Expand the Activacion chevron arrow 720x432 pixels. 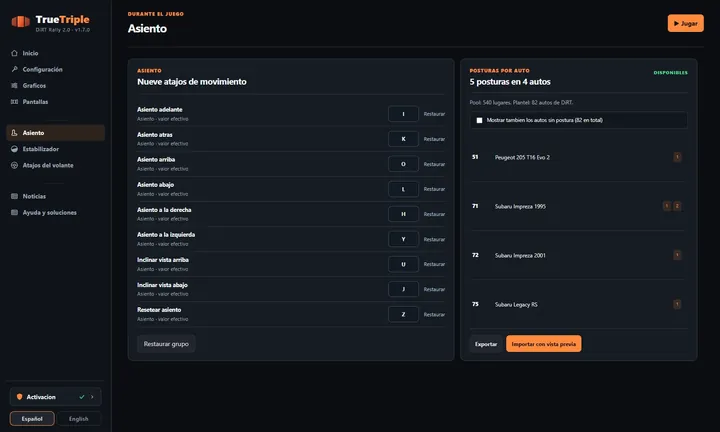pos(92,397)
